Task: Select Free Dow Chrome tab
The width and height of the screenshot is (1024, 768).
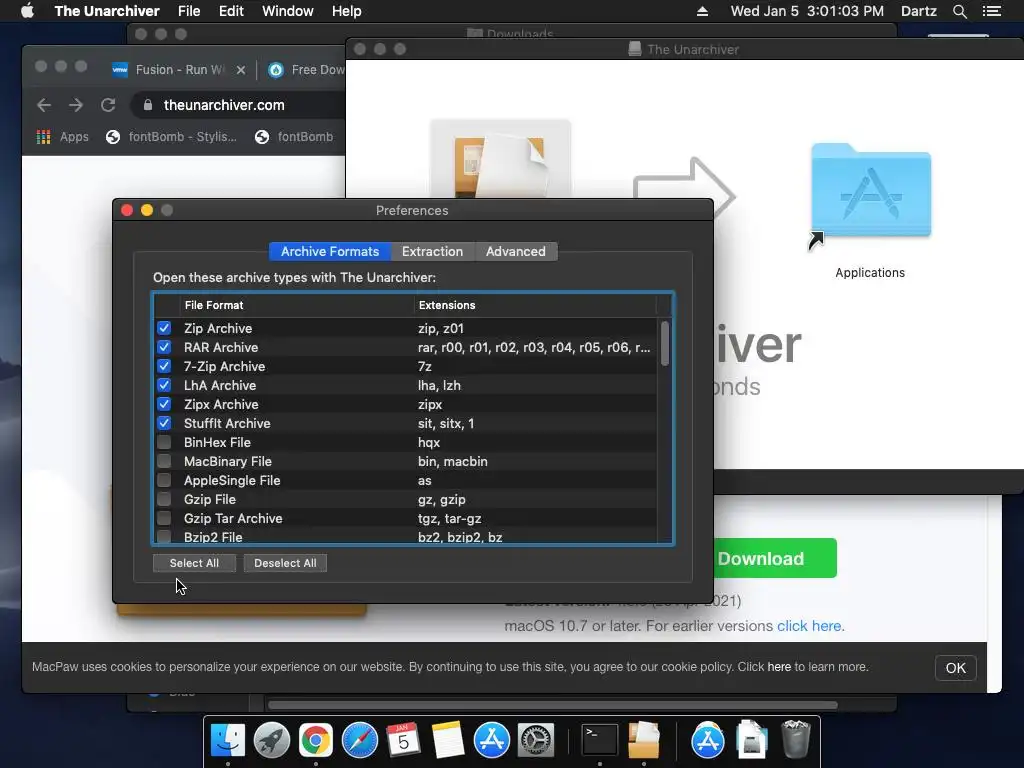Action: (304, 70)
